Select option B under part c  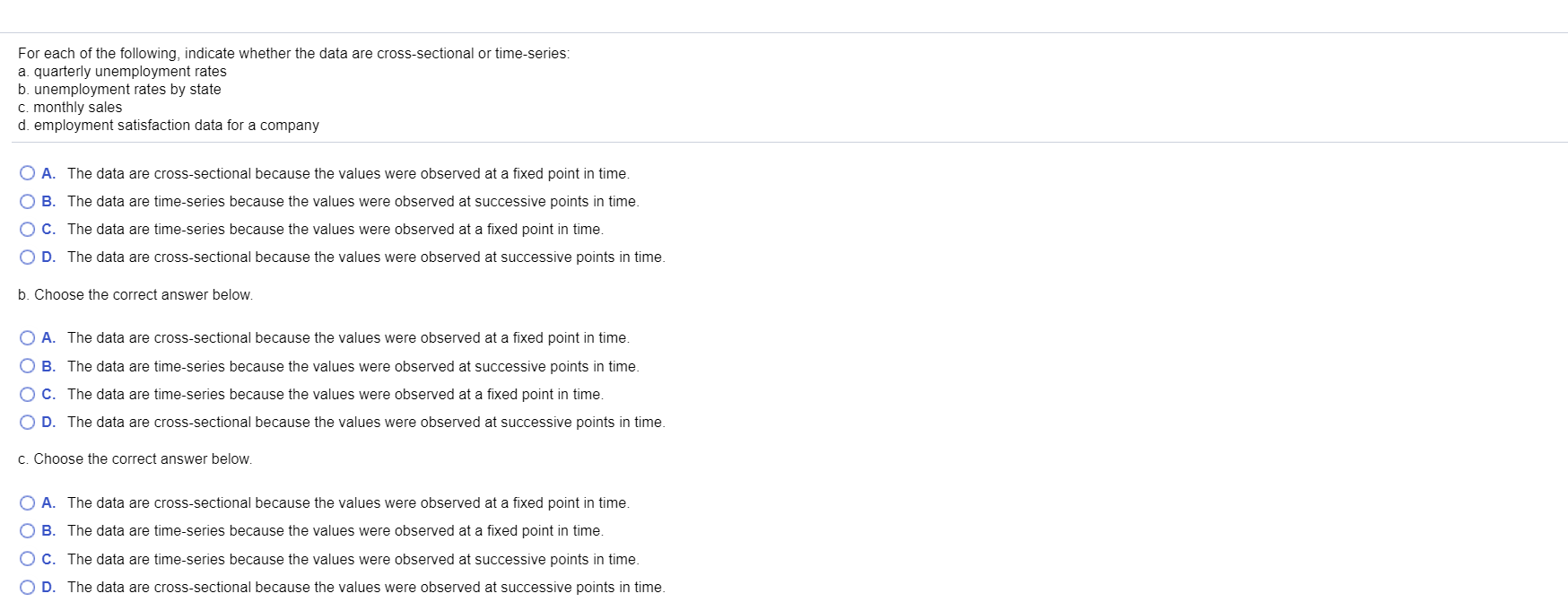tap(28, 530)
